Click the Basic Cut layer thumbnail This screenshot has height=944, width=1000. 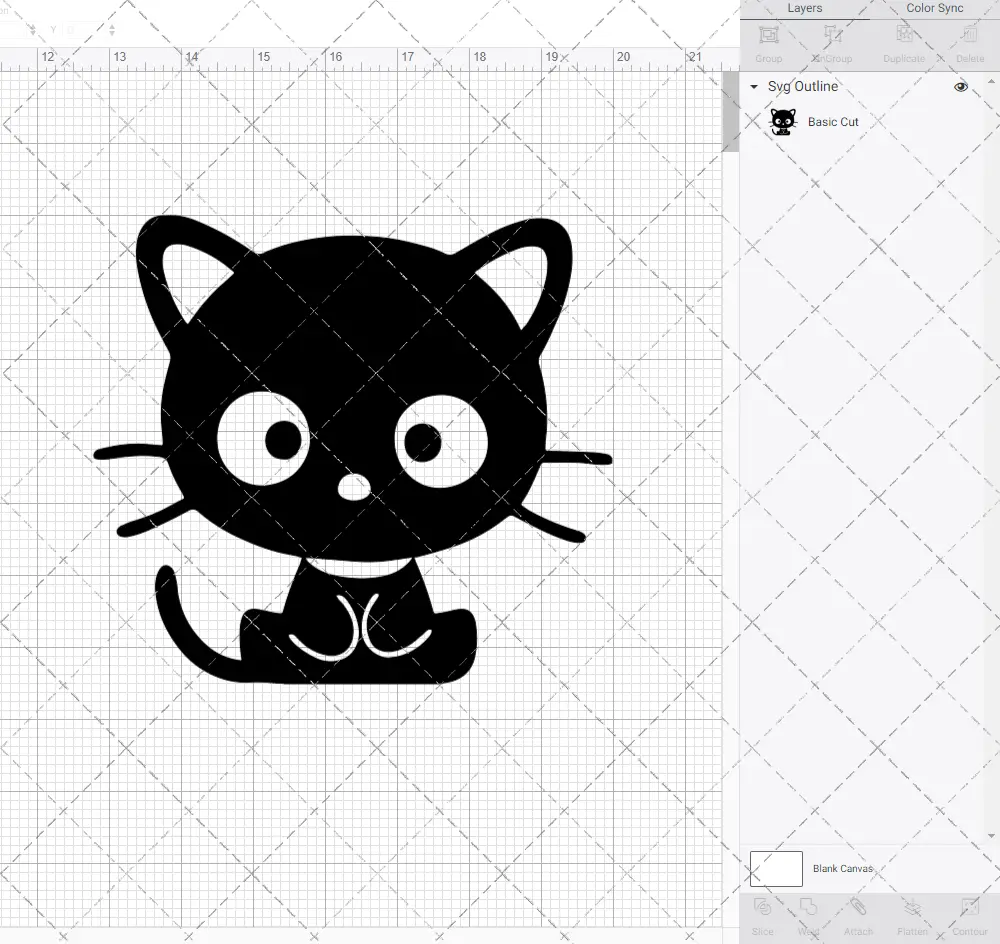782,121
